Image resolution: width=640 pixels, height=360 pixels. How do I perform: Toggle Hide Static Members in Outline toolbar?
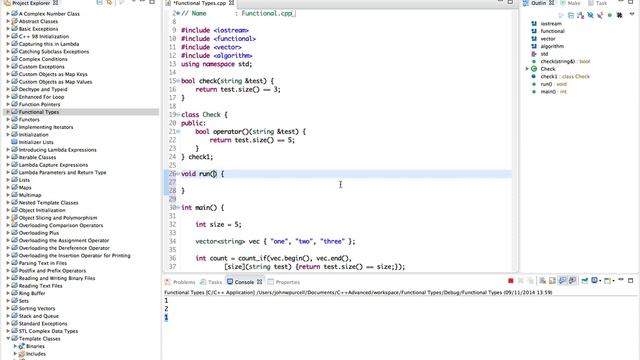pos(600,15)
